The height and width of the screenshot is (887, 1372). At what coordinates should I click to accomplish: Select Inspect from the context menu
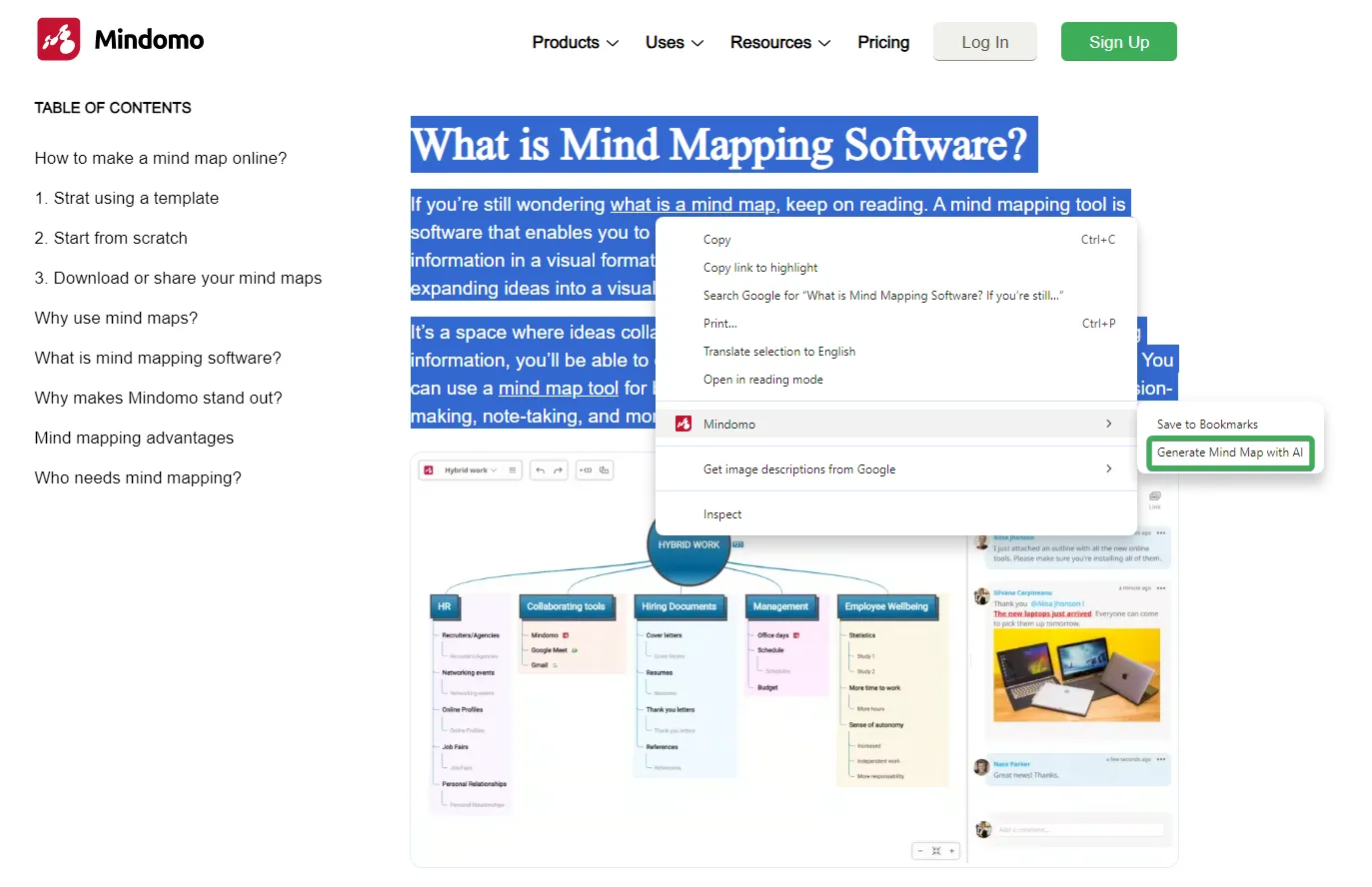pyautogui.click(x=722, y=513)
